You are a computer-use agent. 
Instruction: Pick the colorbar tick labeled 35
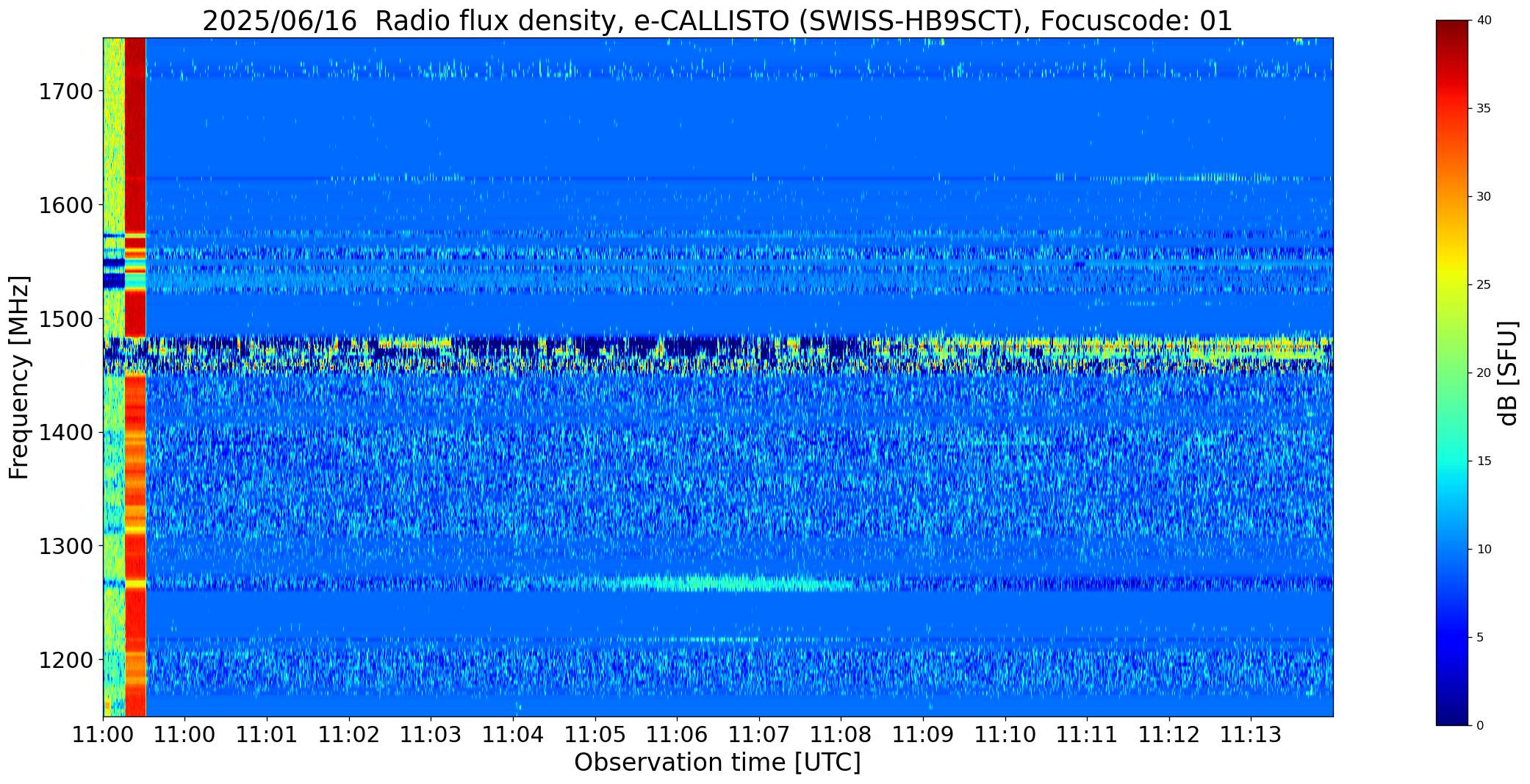tap(1484, 109)
